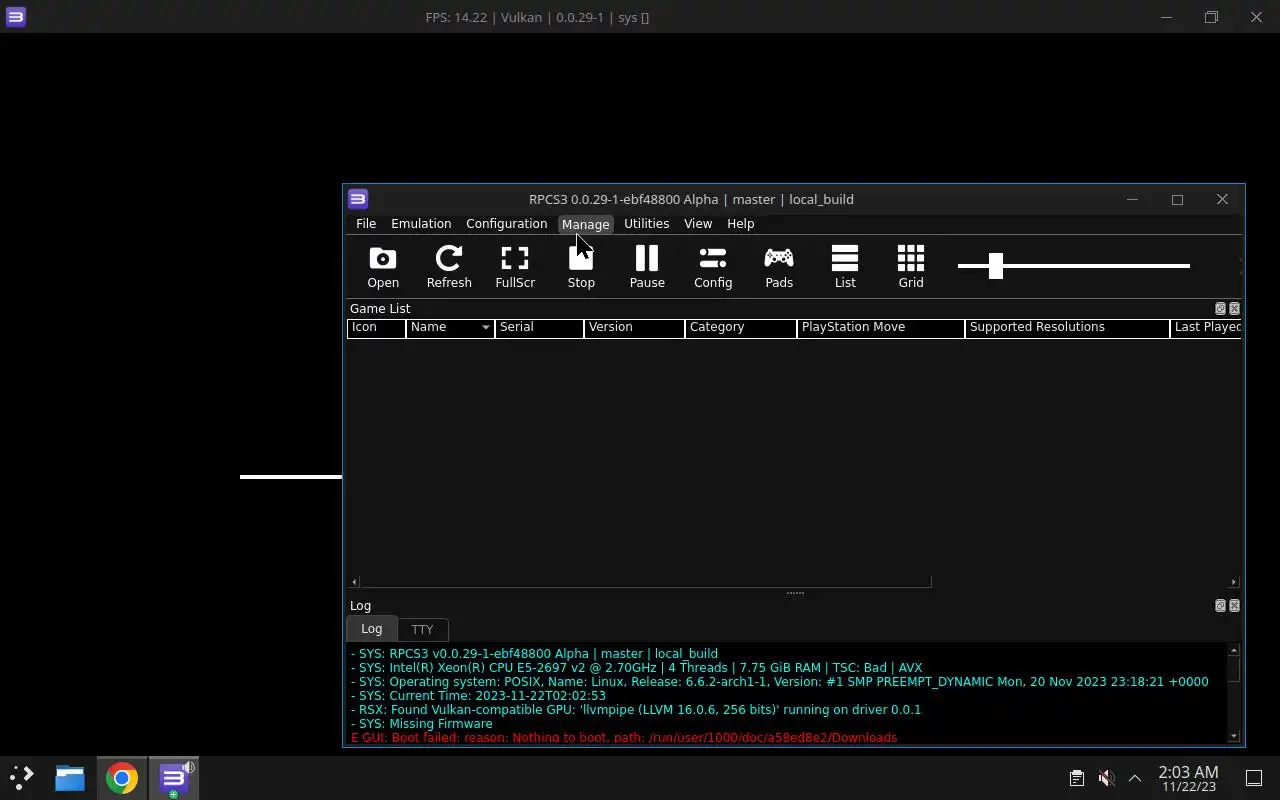This screenshot has width=1280, height=800.
Task: Click the muted volume tray icon
Action: click(x=1106, y=777)
